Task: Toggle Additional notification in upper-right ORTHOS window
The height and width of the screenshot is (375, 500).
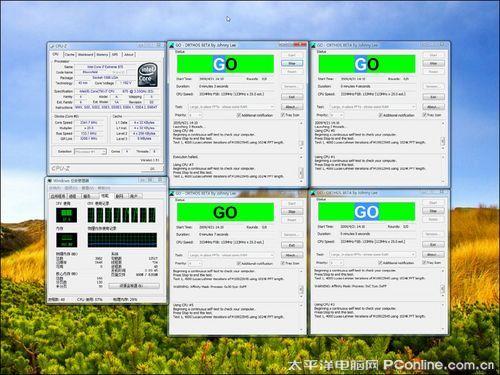Action: coord(380,115)
